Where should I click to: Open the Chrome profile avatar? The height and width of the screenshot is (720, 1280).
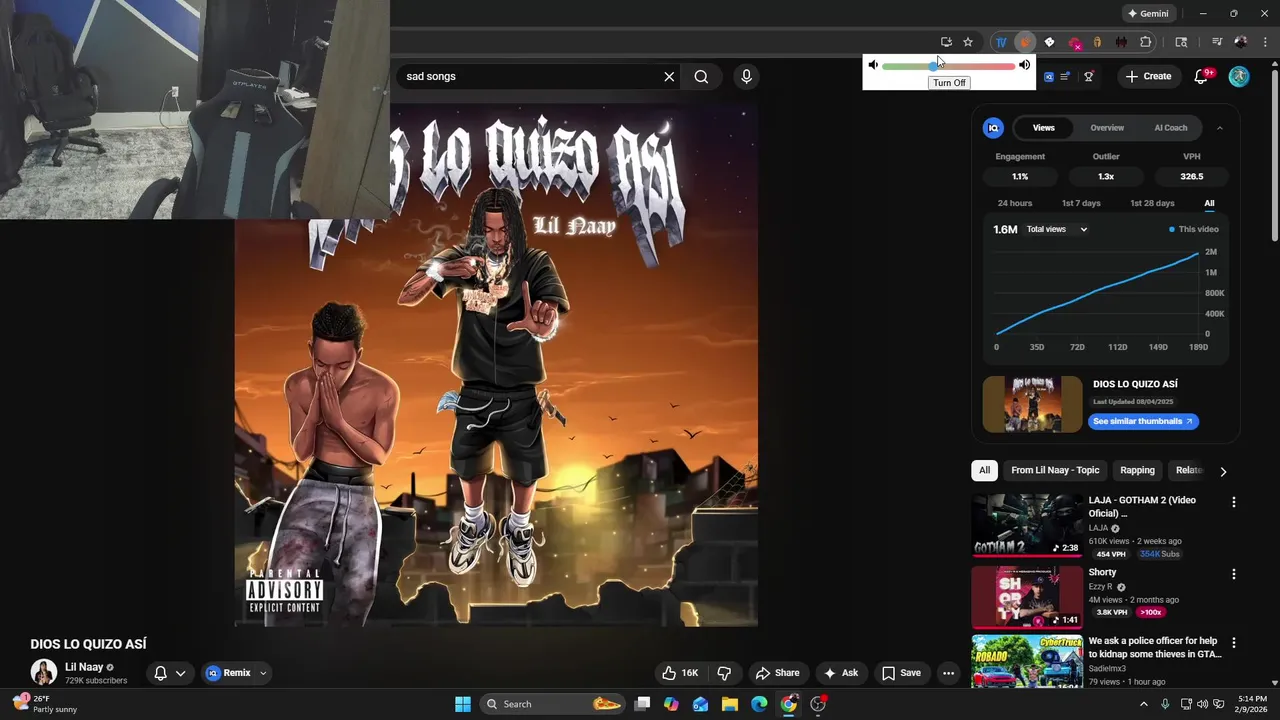(x=1241, y=42)
